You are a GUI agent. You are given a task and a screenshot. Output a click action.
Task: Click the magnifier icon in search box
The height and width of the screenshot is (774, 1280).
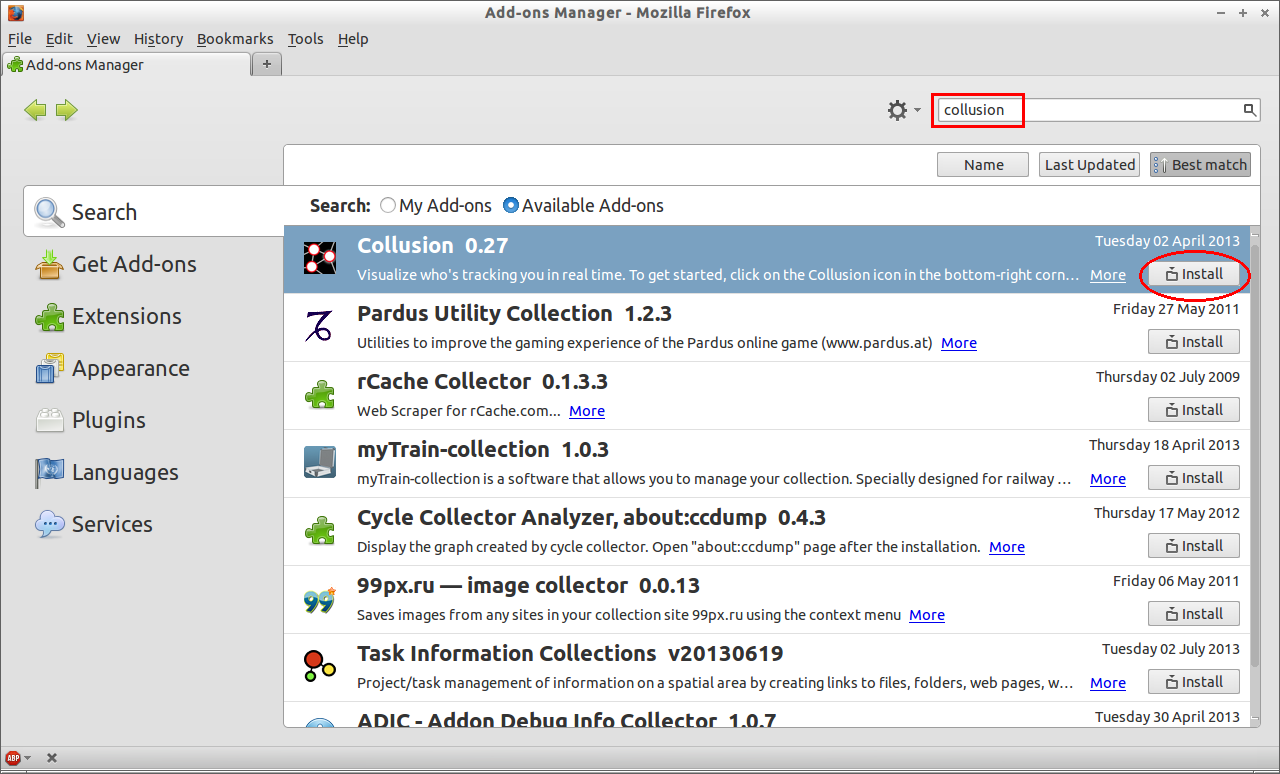[x=1249, y=110]
